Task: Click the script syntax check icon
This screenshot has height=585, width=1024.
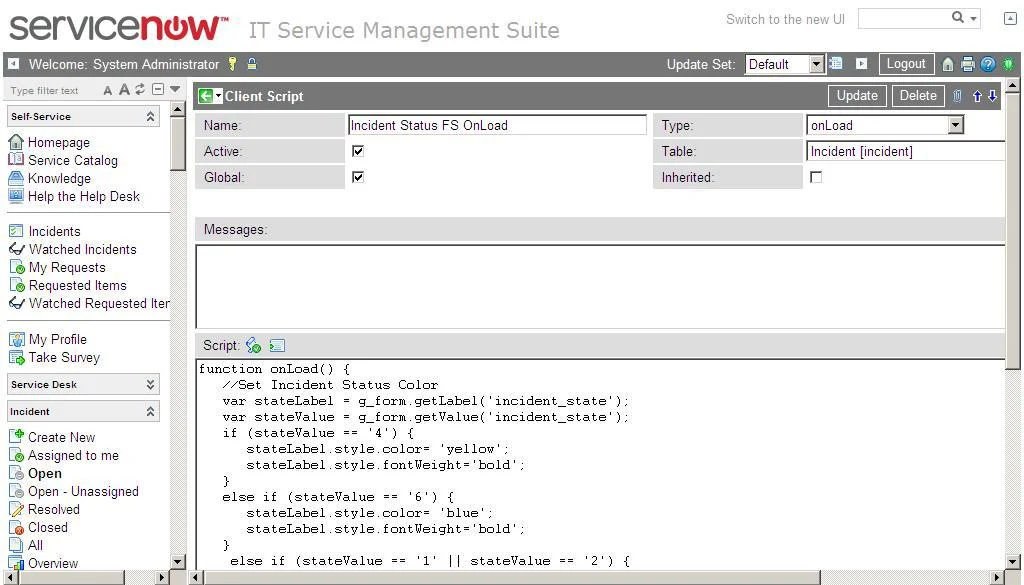Action: coord(253,345)
